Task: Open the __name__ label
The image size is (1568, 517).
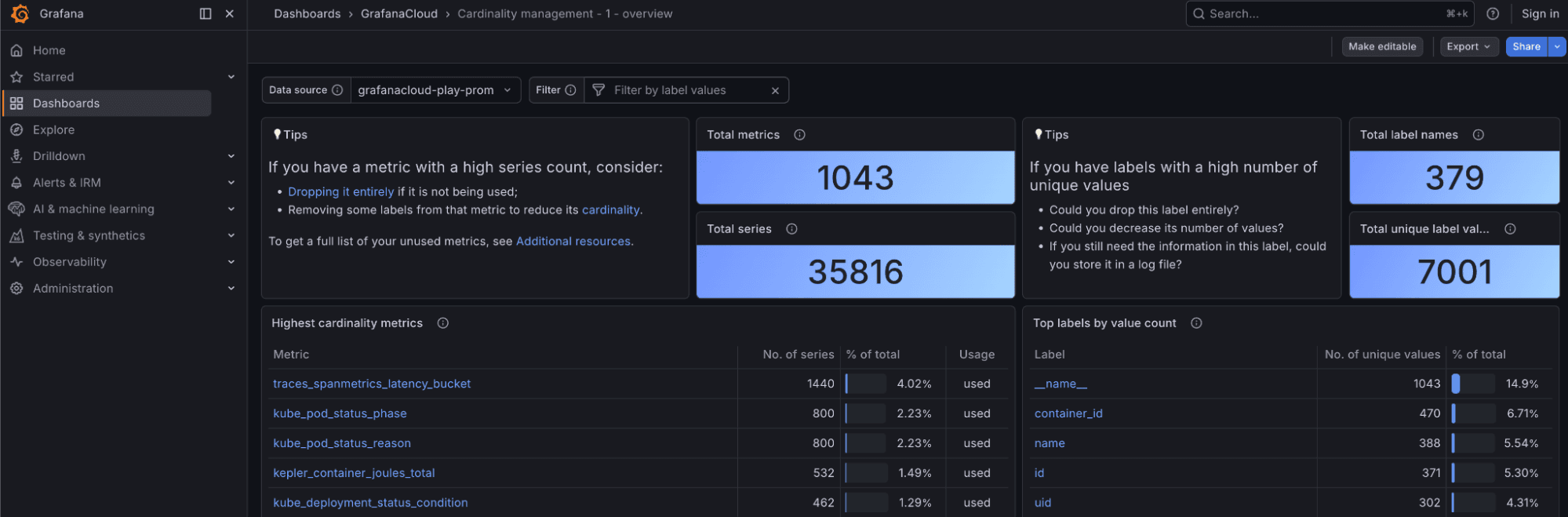Action: 1060,384
